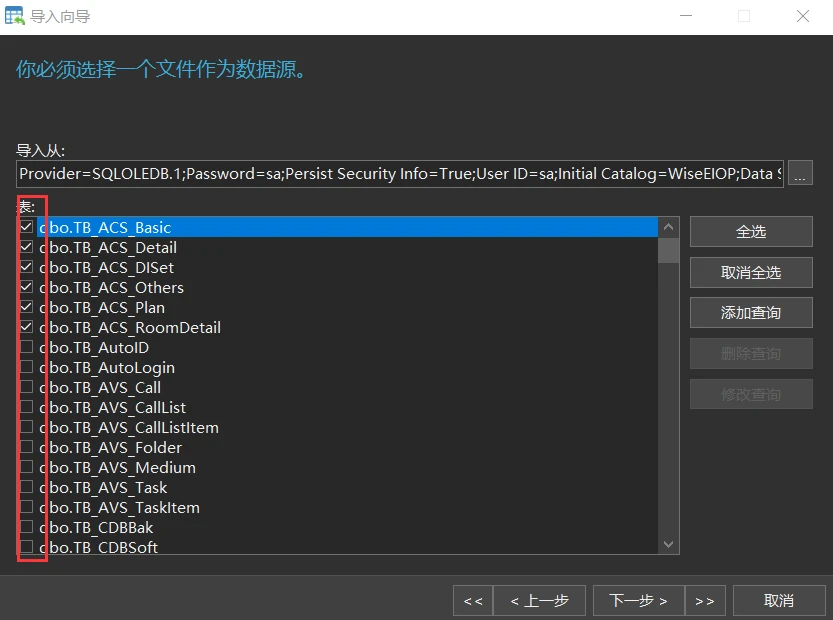
Task: Select the dbo.TB_AVS_Call row text
Action: 100,387
